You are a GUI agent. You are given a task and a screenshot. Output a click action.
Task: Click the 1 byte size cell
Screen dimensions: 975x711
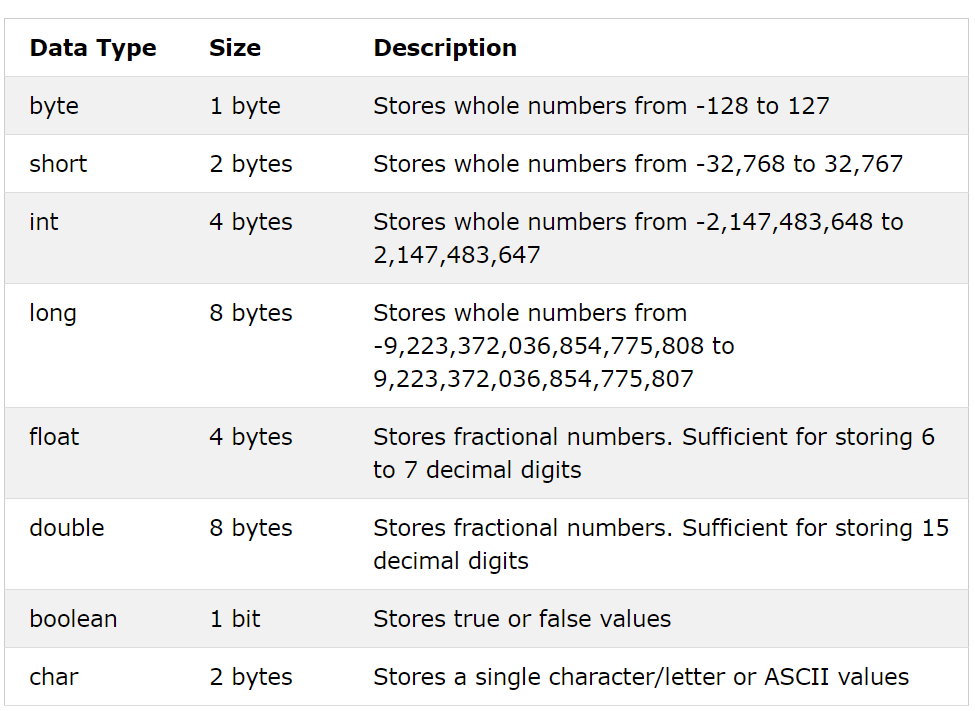pos(245,106)
